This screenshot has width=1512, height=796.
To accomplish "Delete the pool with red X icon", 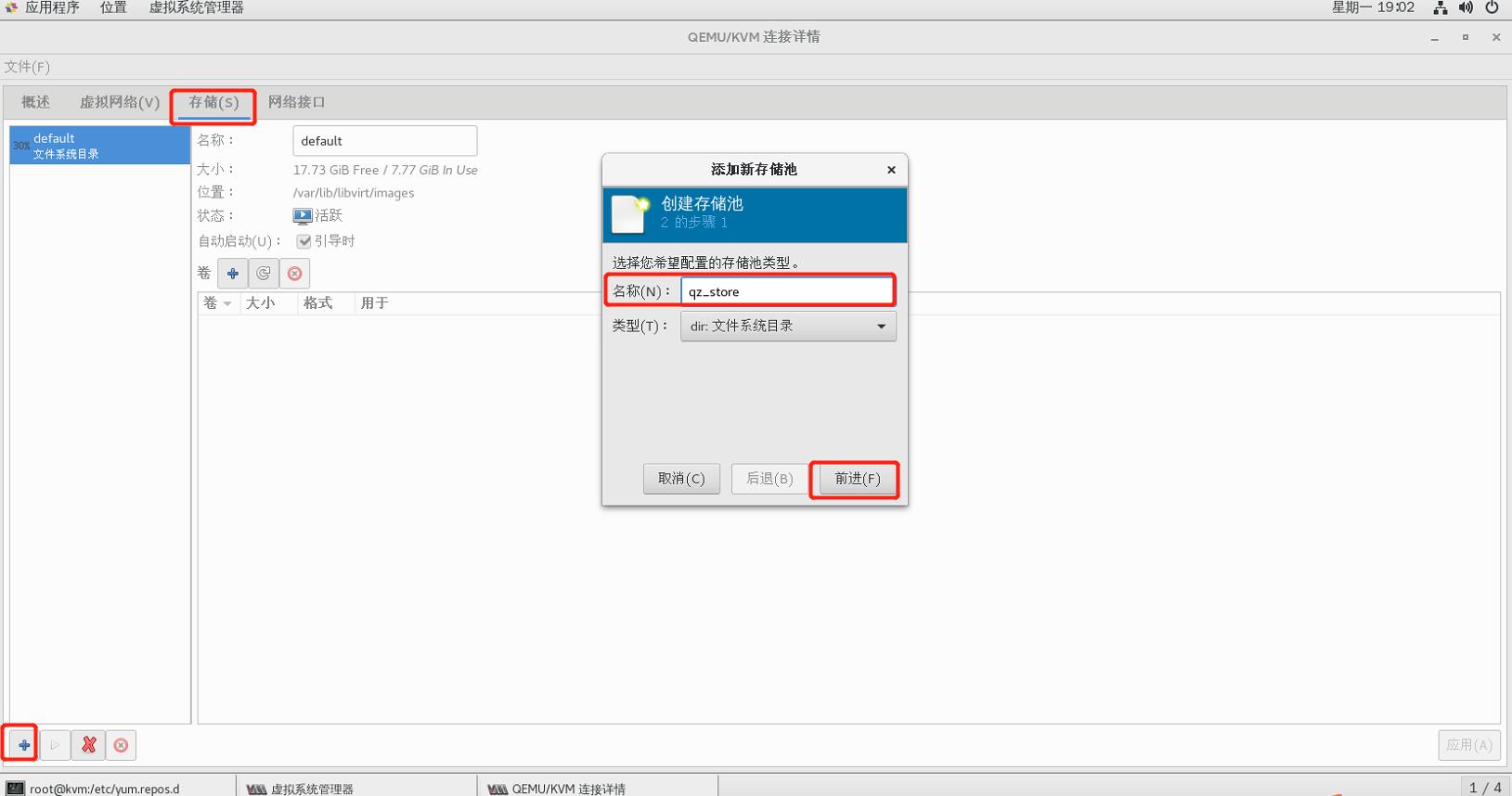I will (x=89, y=745).
